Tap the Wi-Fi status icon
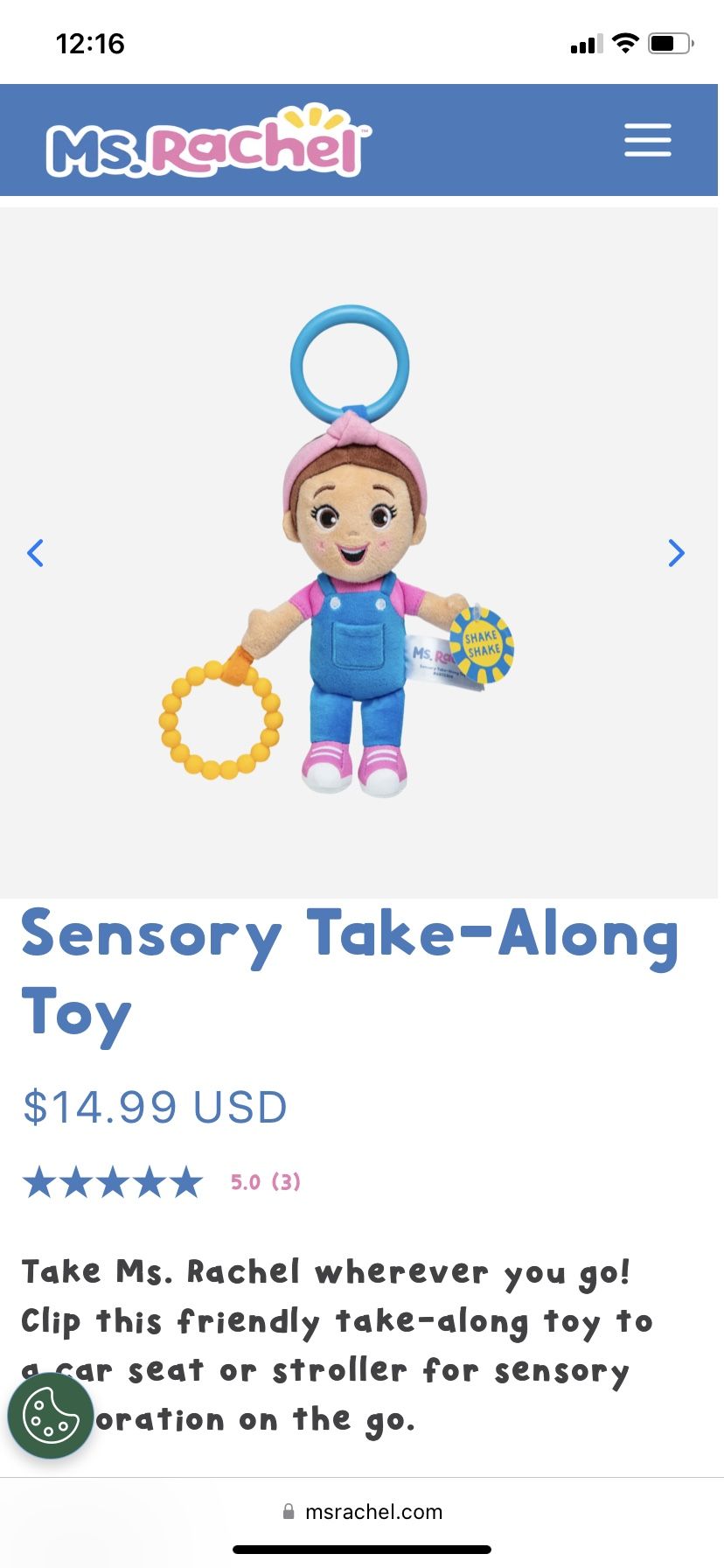The height and width of the screenshot is (1568, 724). coord(625,43)
